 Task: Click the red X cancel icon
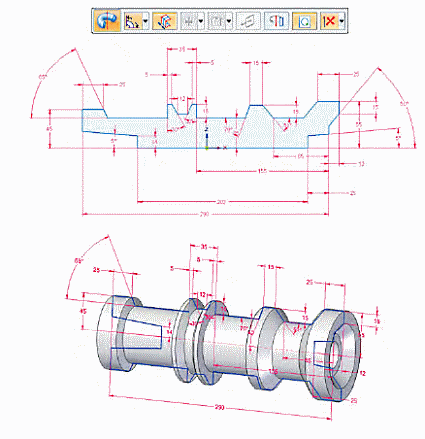coord(329,22)
